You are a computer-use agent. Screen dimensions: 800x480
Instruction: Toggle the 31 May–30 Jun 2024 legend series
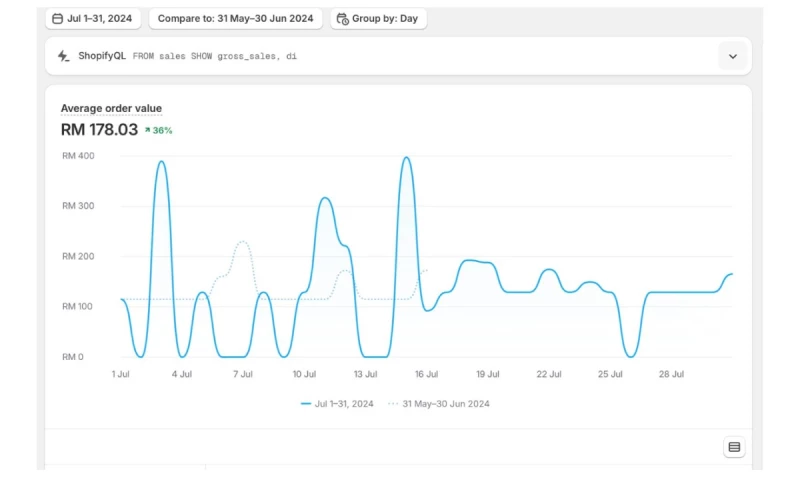(x=445, y=404)
